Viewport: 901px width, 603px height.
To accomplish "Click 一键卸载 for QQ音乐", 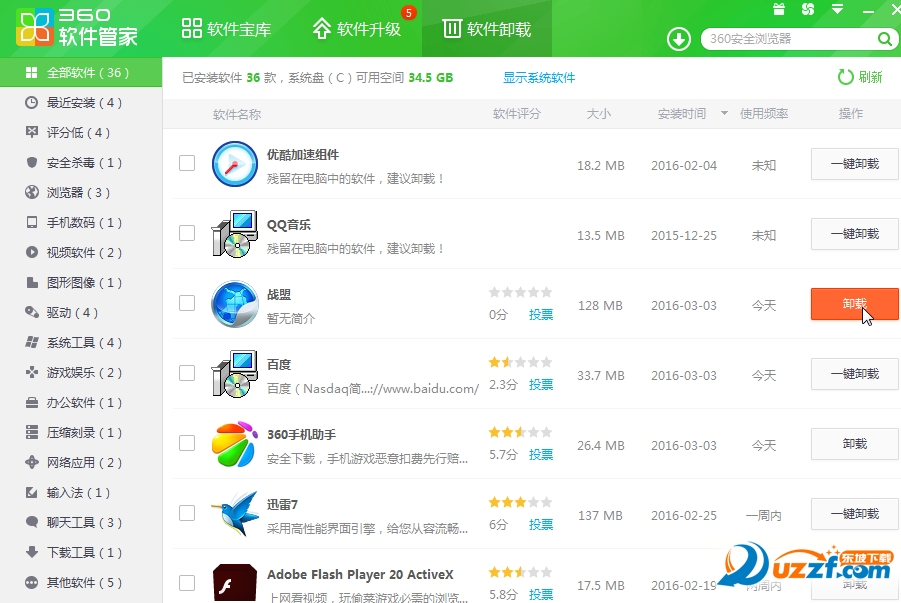I will click(854, 234).
